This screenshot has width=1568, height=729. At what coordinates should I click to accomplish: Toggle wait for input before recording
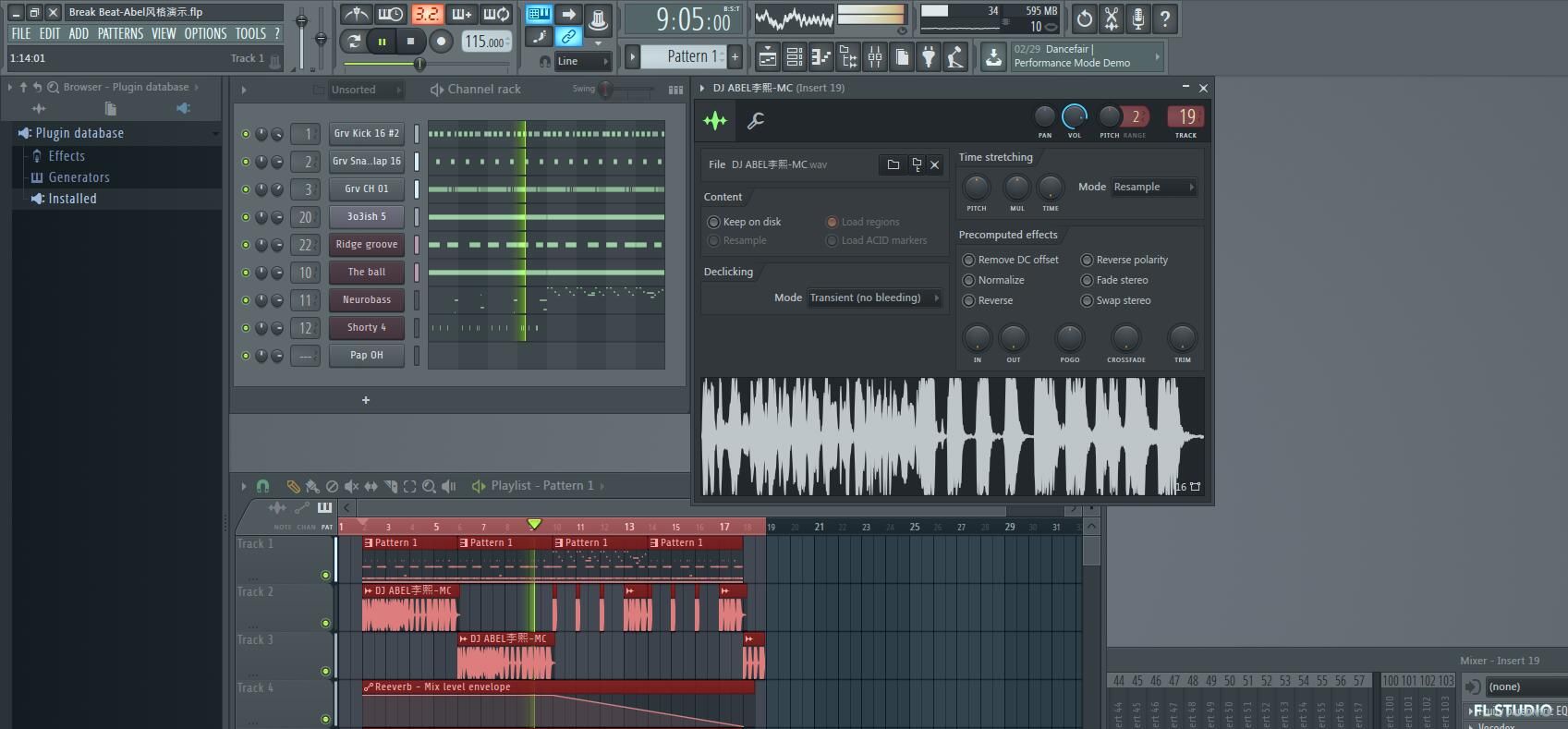[391, 15]
